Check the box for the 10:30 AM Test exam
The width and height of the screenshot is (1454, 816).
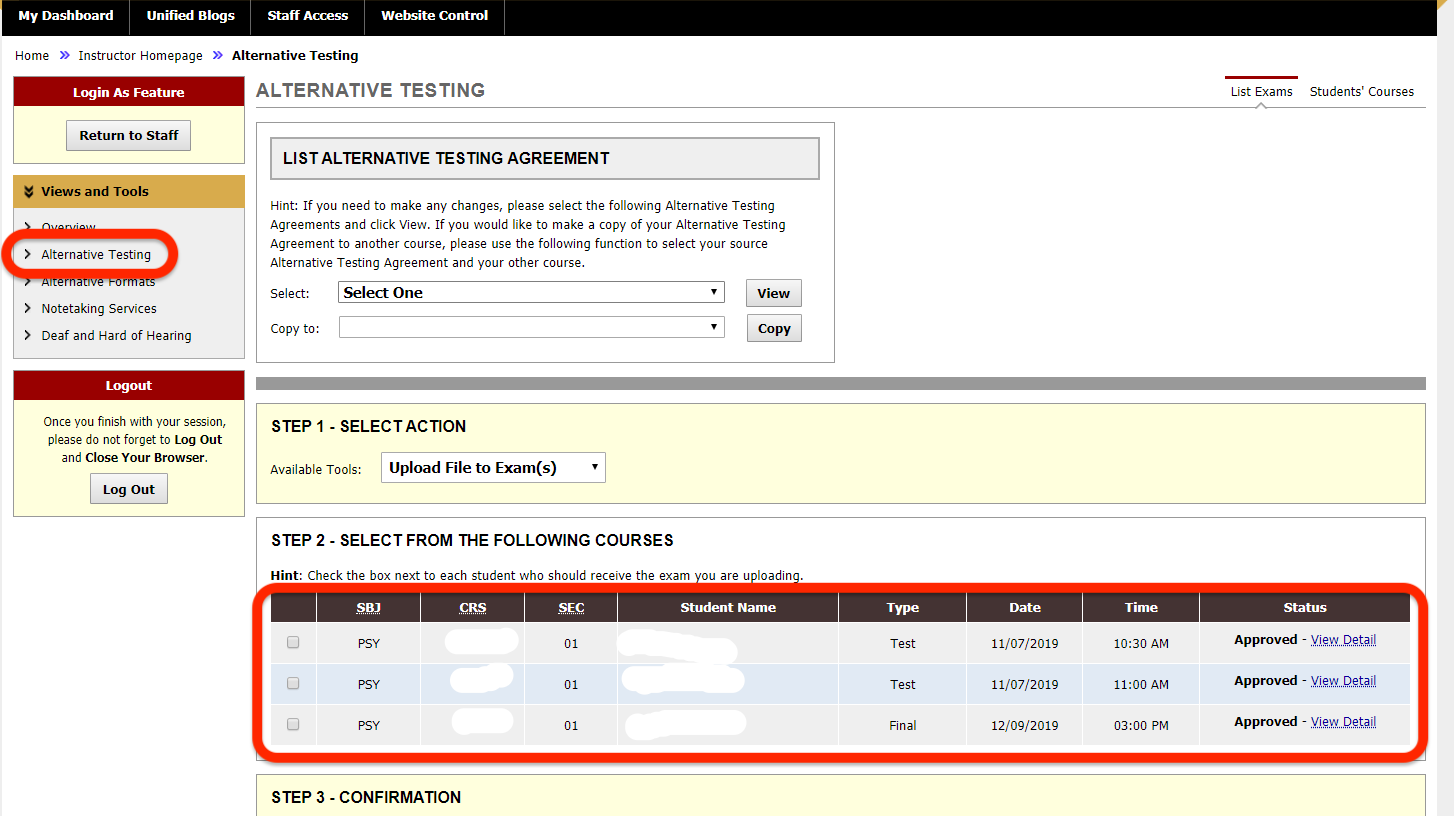tap(292, 642)
